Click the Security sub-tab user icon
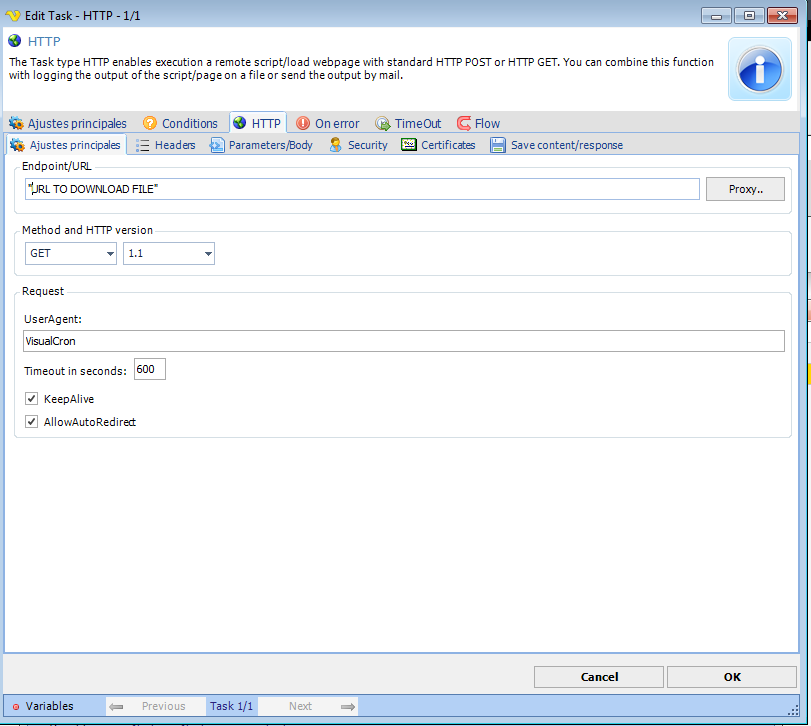811x726 pixels. click(336, 145)
